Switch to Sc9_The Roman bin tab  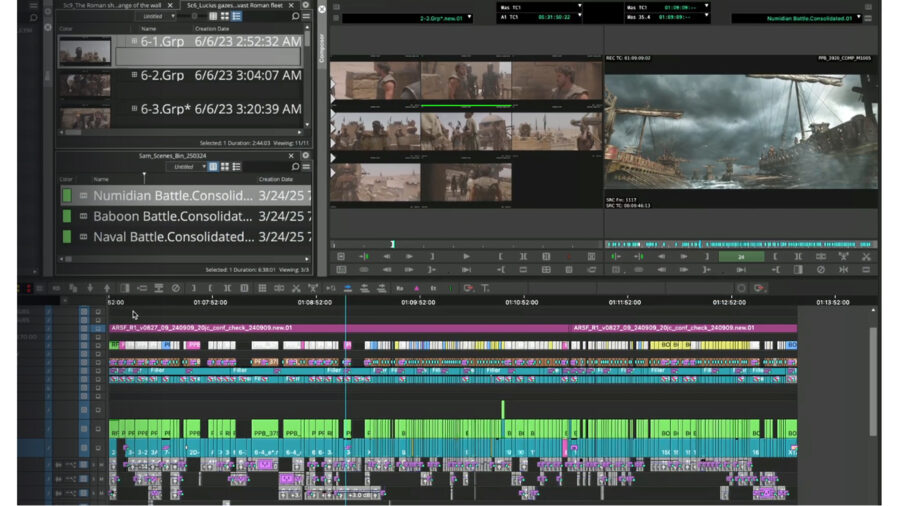point(113,5)
